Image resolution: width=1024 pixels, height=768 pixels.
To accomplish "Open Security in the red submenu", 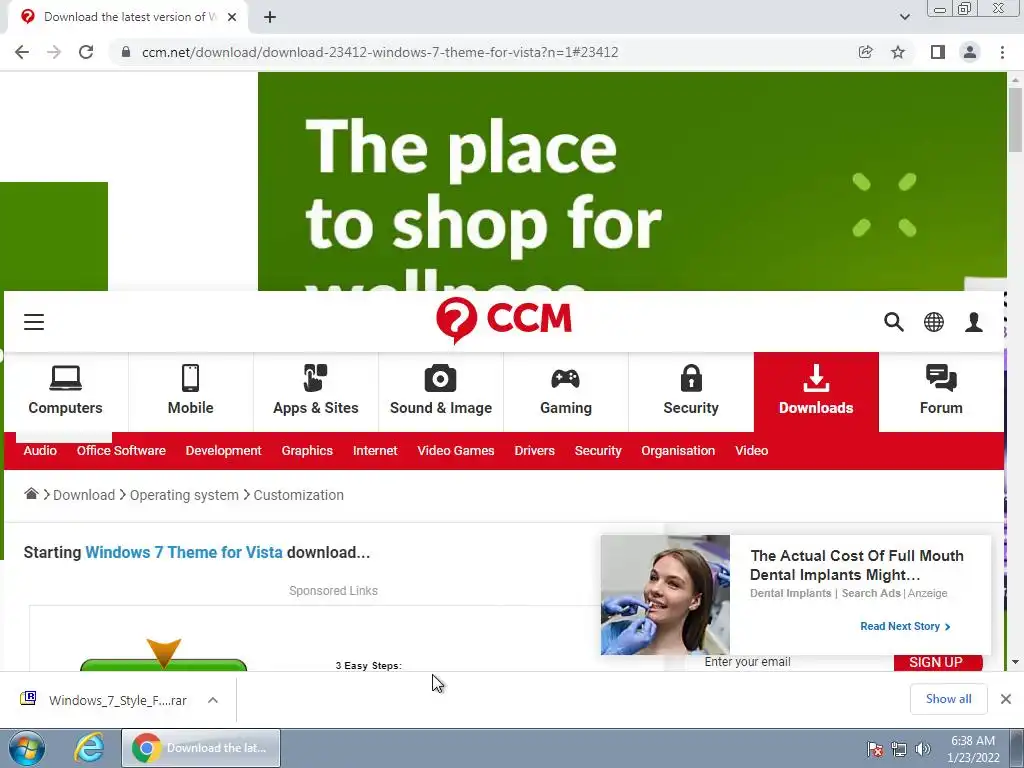I will pos(598,451).
